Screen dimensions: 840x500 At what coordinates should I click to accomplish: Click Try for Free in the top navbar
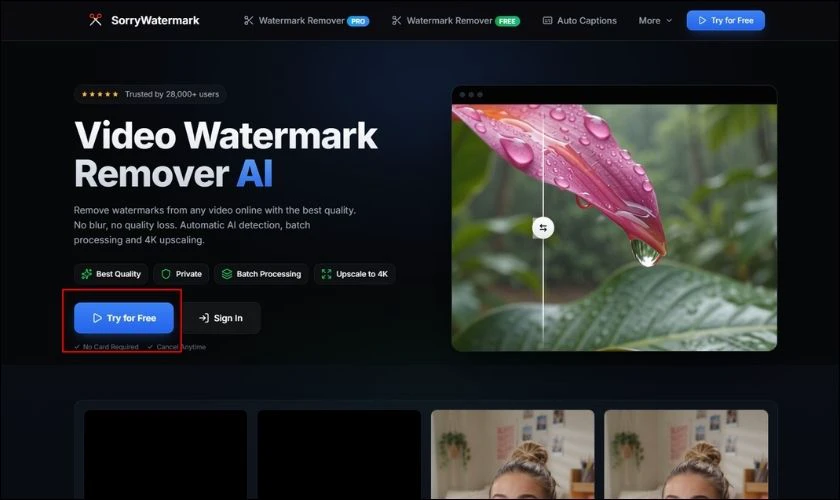(725, 20)
